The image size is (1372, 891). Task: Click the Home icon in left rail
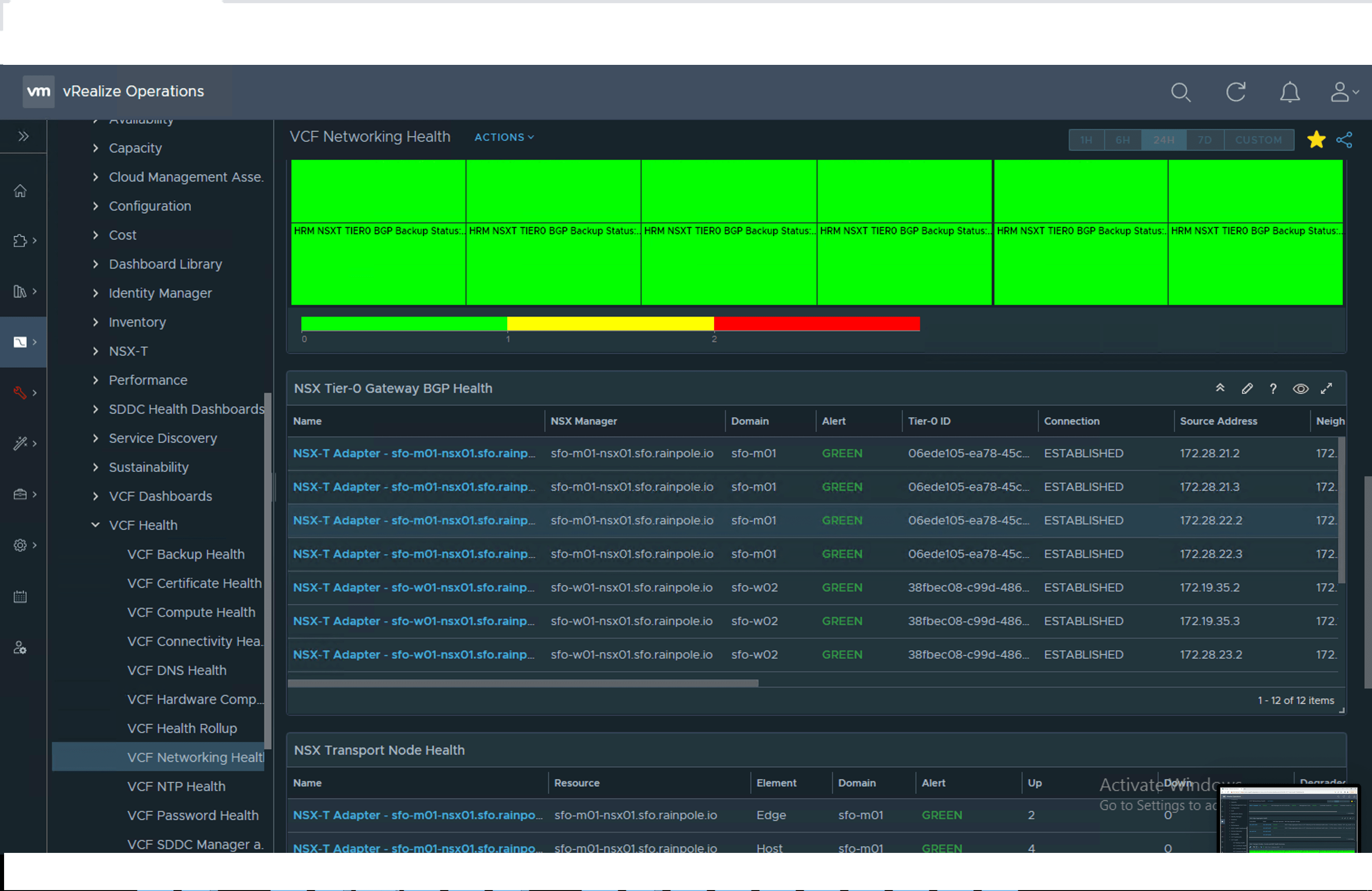[20, 191]
